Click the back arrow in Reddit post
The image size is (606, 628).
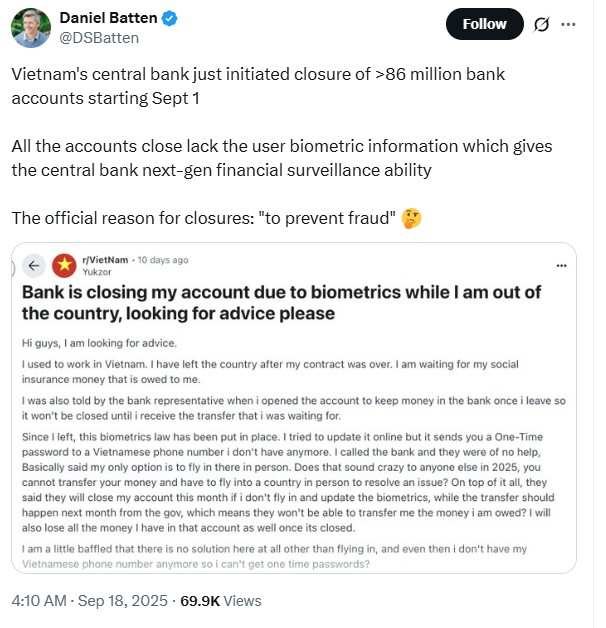click(x=34, y=266)
